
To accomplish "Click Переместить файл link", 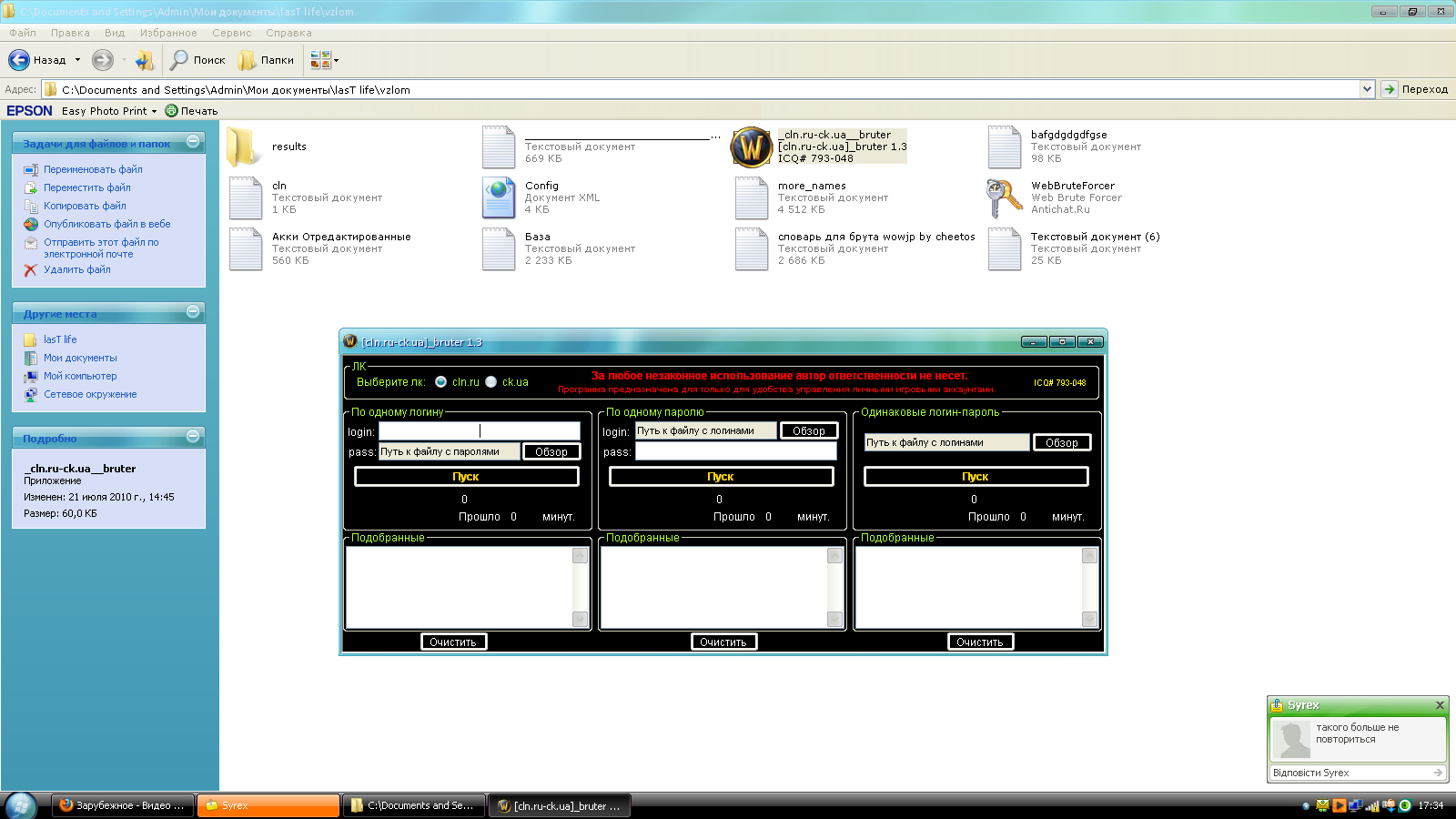I will tap(87, 187).
